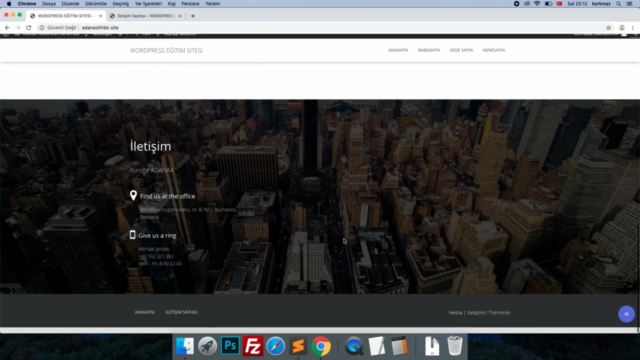Click the phone icon beside Give us a ring
The image size is (640, 360).
click(132, 235)
